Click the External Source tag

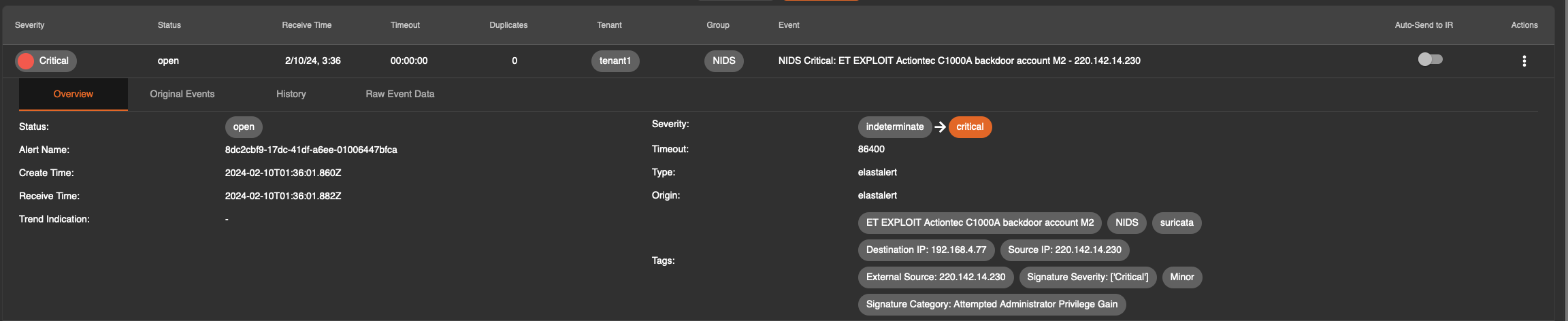coord(935,277)
